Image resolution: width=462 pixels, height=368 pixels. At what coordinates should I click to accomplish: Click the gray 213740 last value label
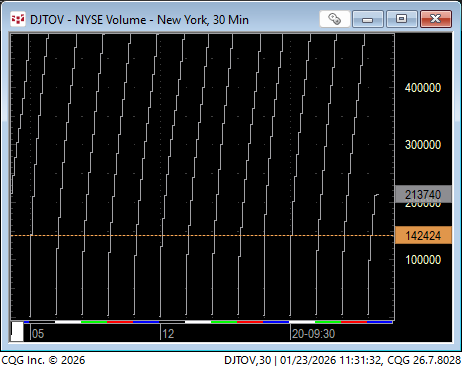[x=423, y=194]
